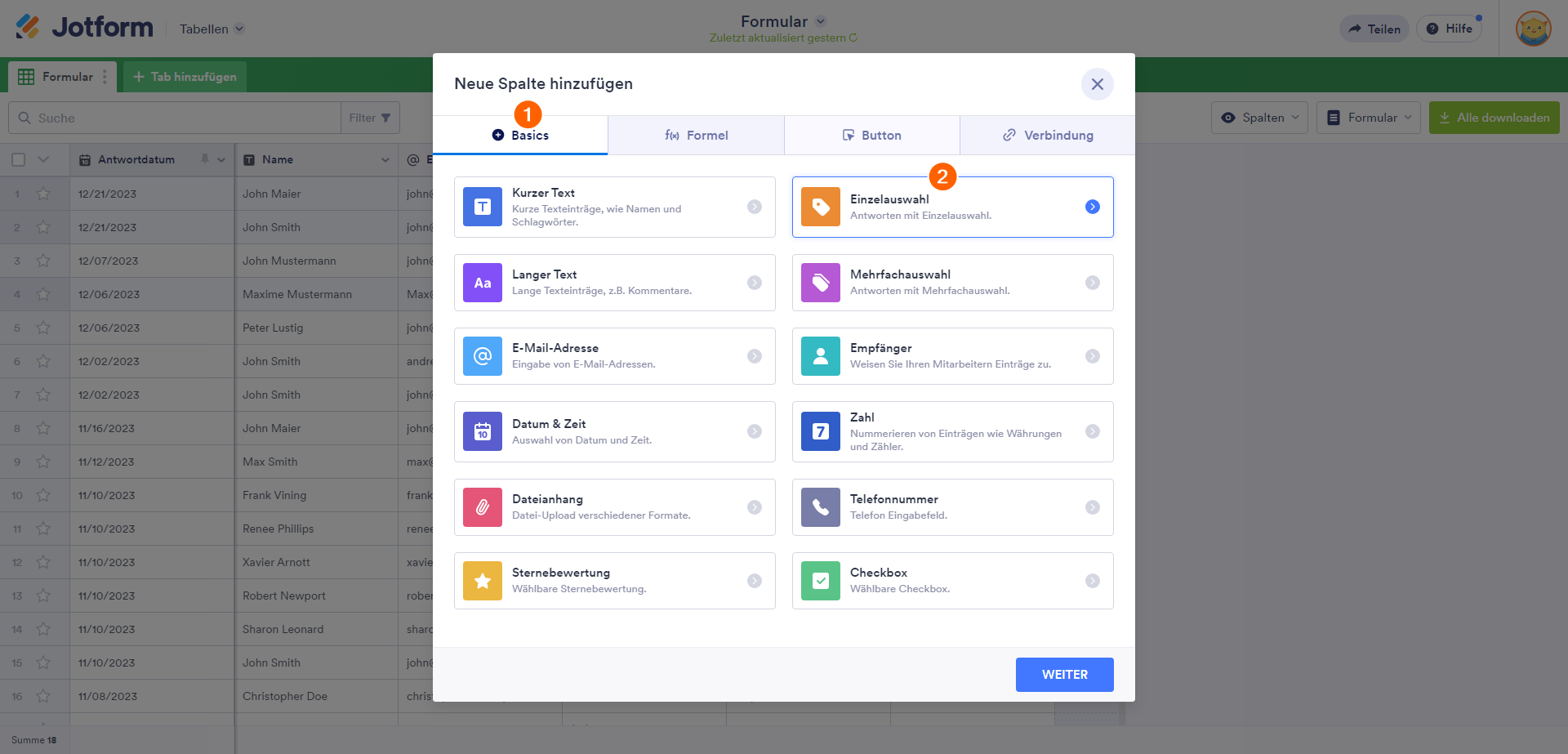
Task: Choose the Mehrfachauswahl tags icon
Action: click(820, 283)
